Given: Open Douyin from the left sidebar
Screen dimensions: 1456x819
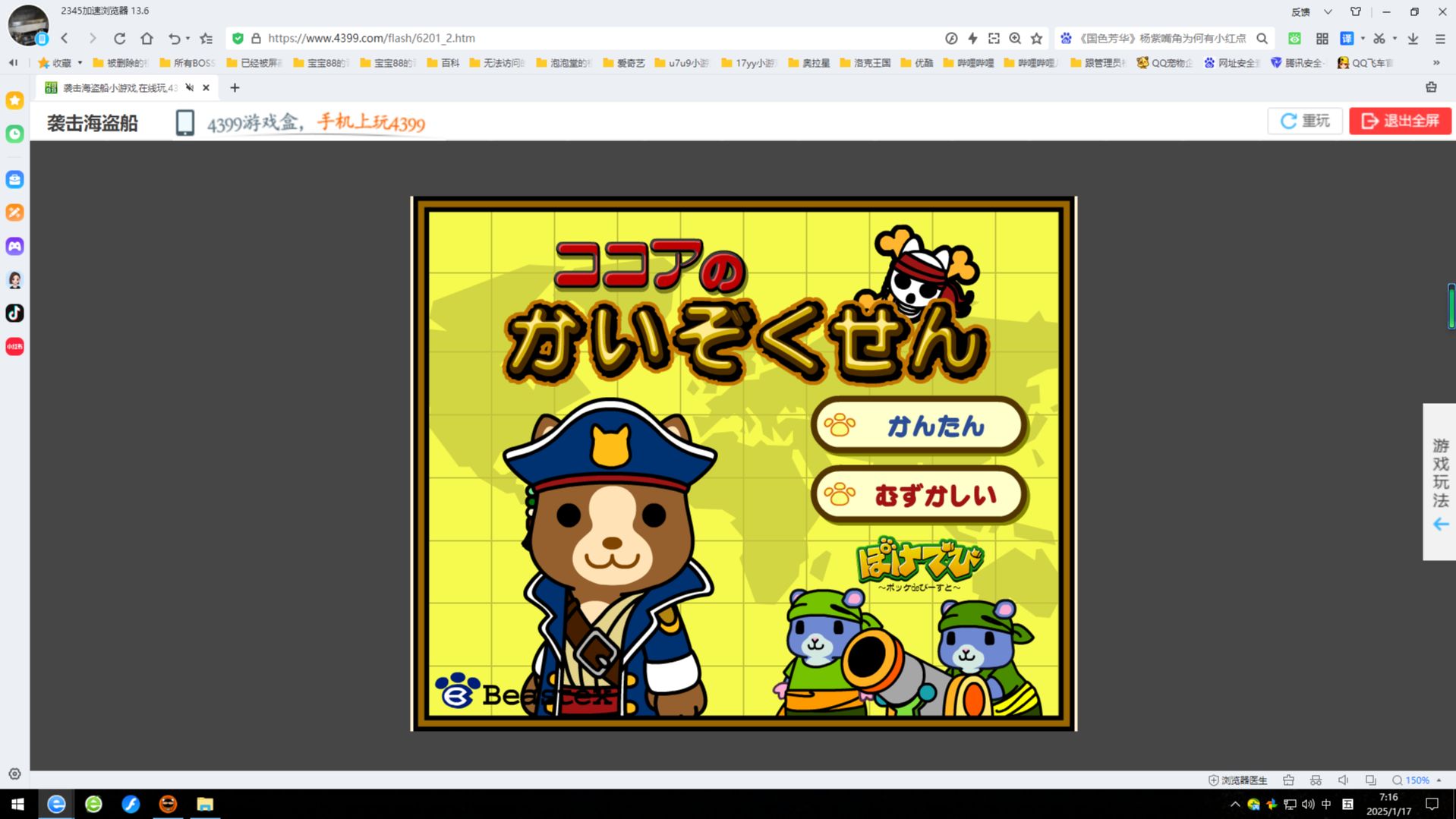Looking at the screenshot, I should click(x=14, y=313).
